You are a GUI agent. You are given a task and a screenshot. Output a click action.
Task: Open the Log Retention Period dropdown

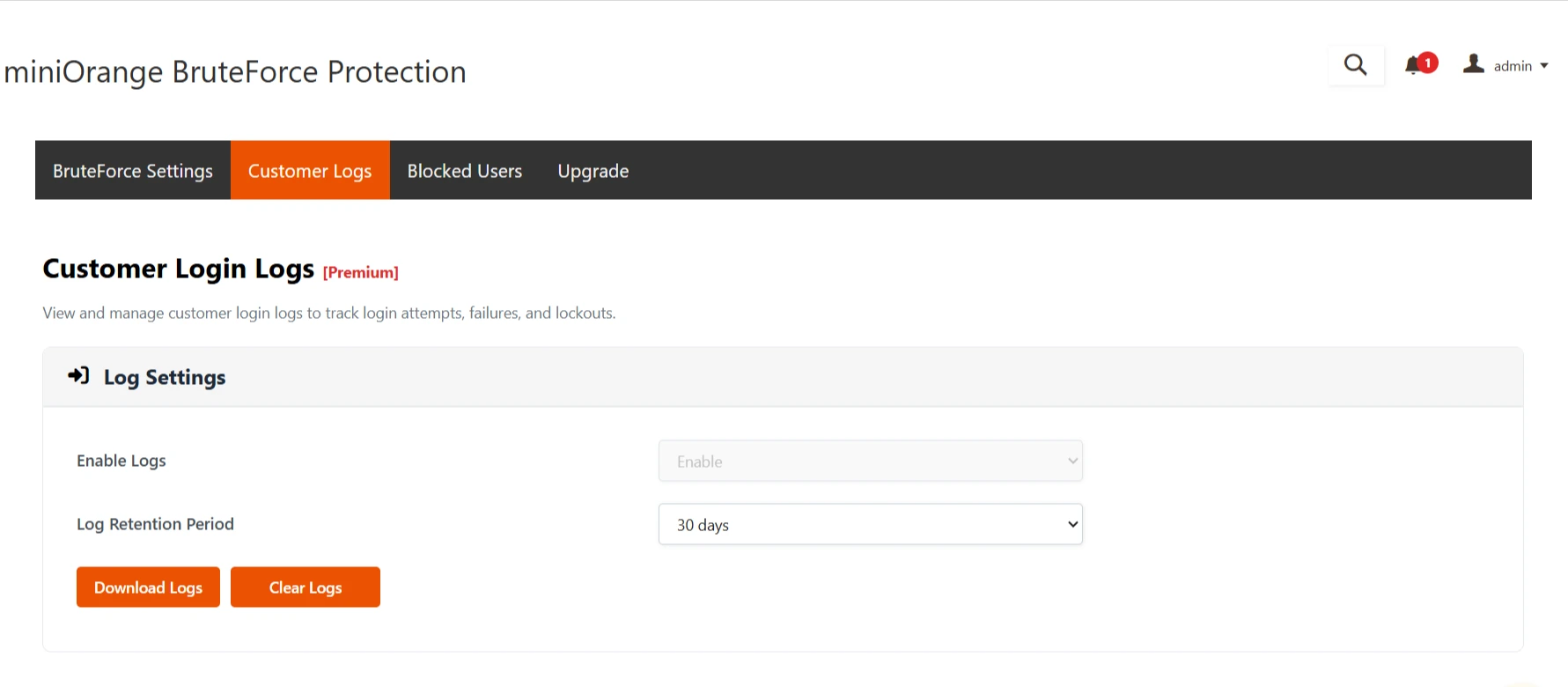871,524
